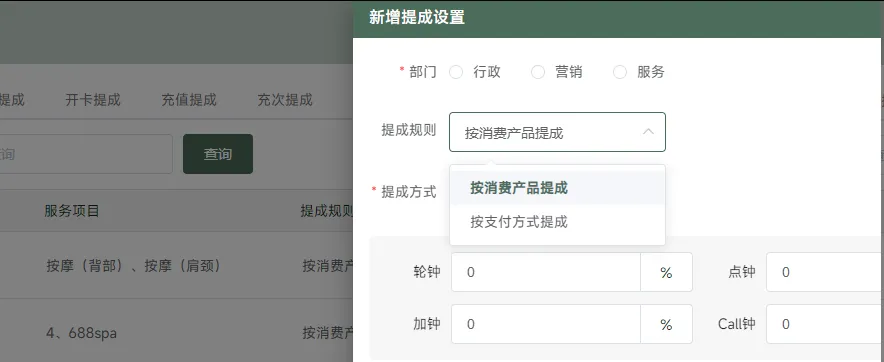Click the 点钟 input field
This screenshot has height=362, width=884.
pyautogui.click(x=825, y=272)
